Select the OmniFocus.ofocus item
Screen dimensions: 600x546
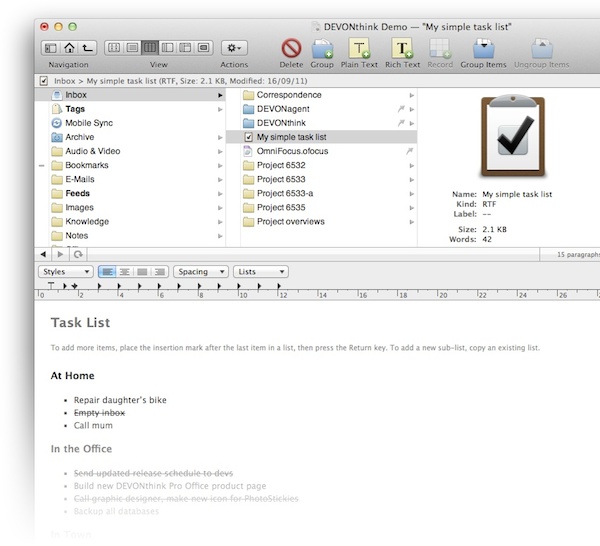click(x=292, y=151)
